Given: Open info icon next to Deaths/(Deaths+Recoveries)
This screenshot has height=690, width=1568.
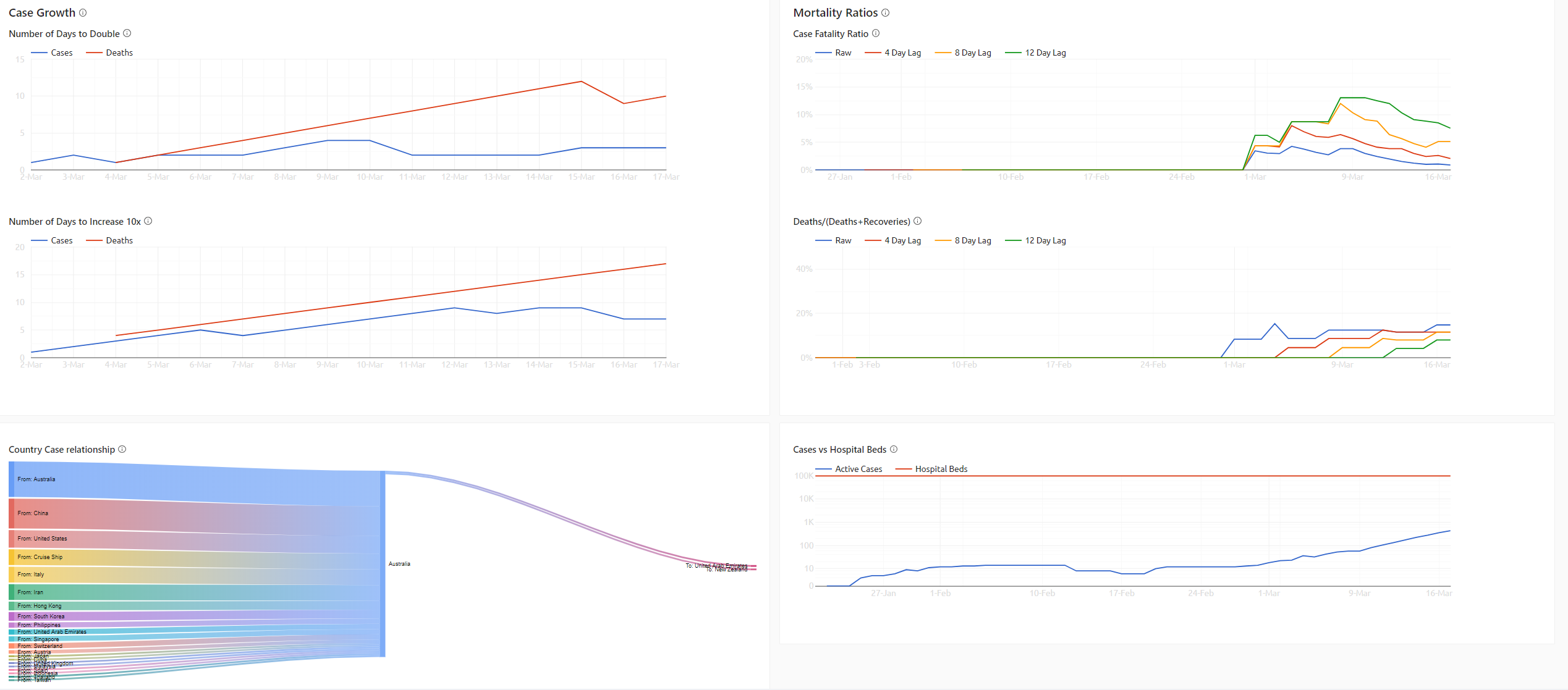Looking at the screenshot, I should click(x=918, y=221).
